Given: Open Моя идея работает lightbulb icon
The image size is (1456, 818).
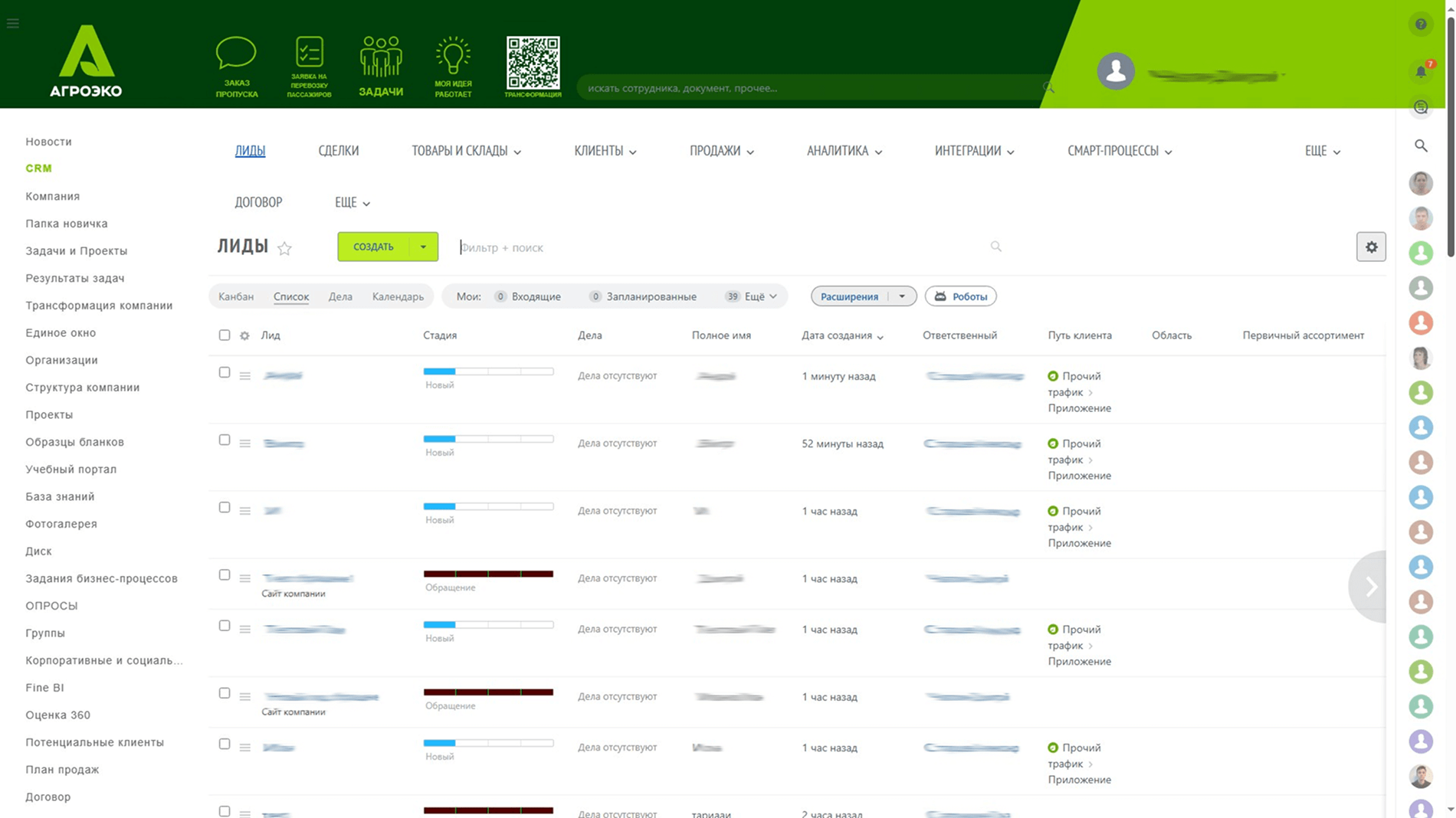Looking at the screenshot, I should 453,67.
